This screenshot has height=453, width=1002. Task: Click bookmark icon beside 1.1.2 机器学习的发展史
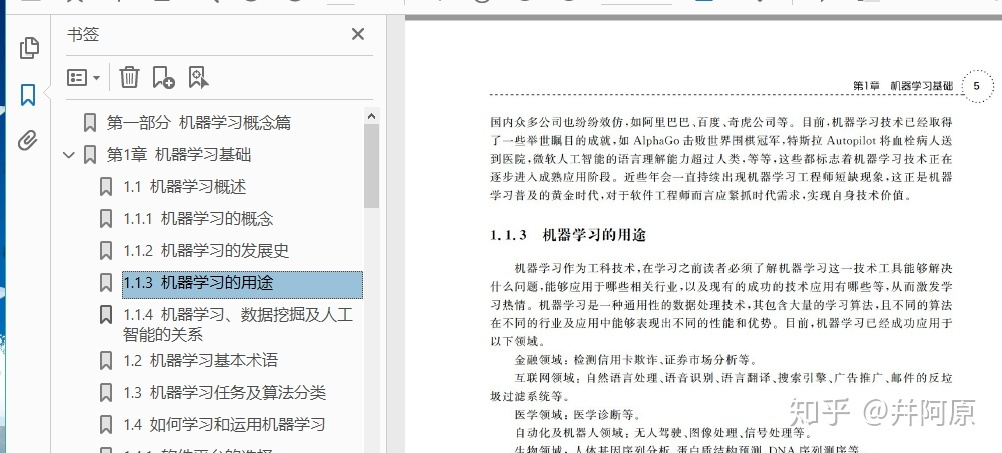(x=106, y=250)
